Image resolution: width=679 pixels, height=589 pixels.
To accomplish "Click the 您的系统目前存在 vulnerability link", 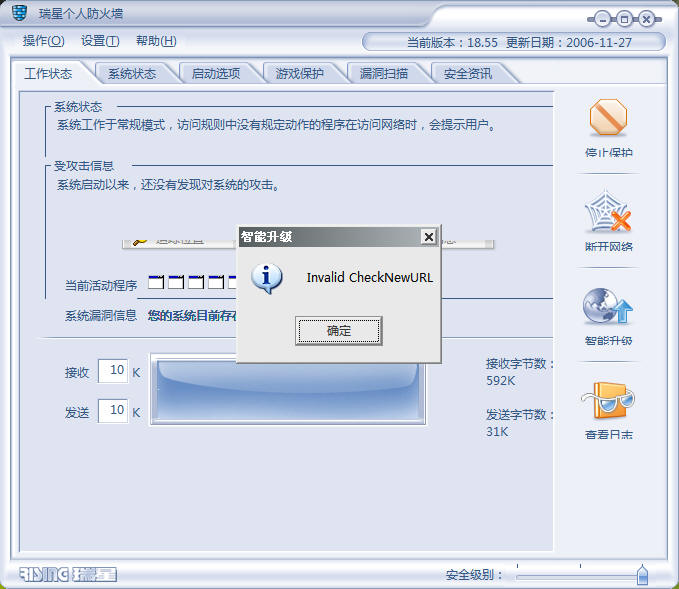I will click(192, 316).
